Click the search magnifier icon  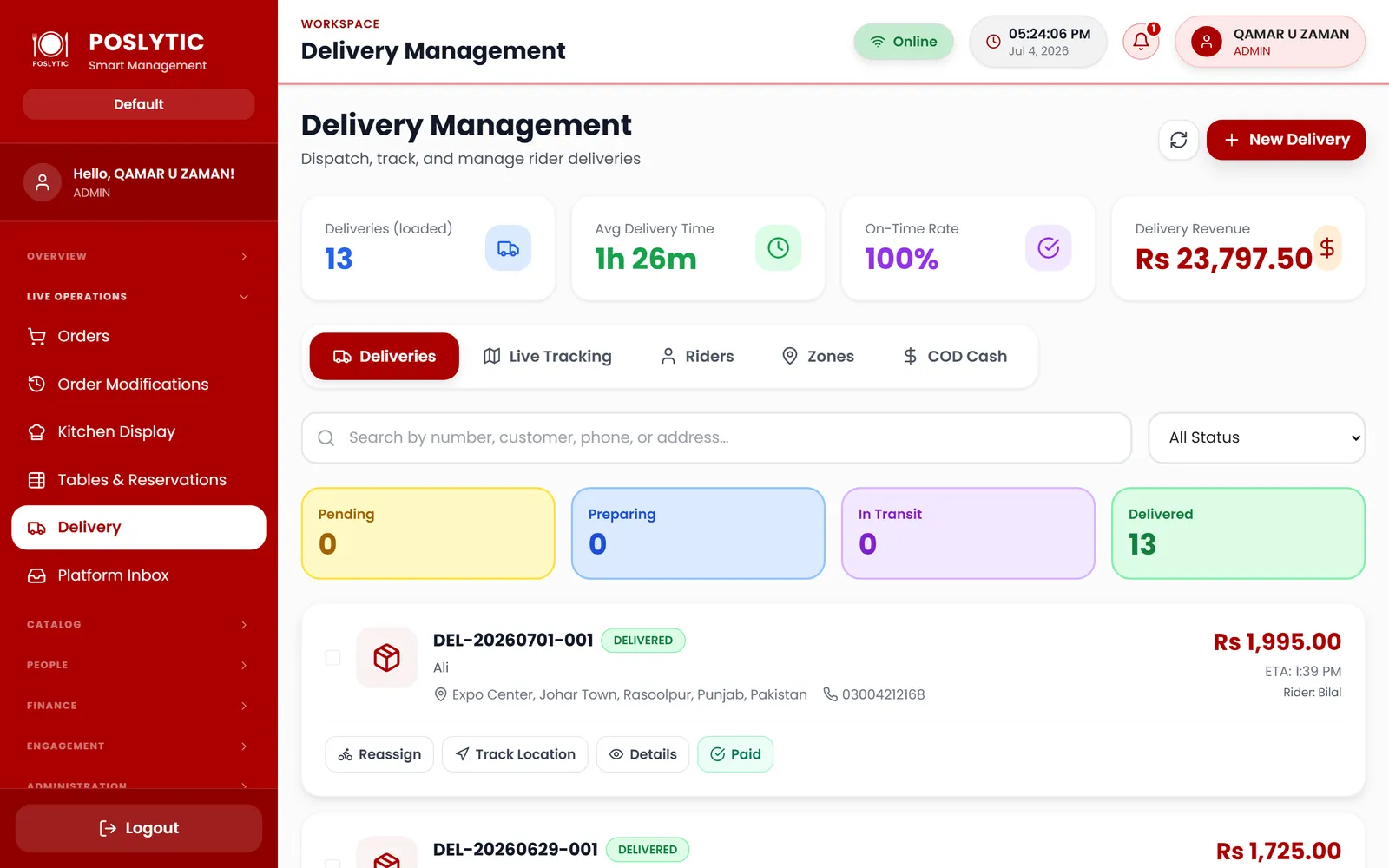pos(326,437)
